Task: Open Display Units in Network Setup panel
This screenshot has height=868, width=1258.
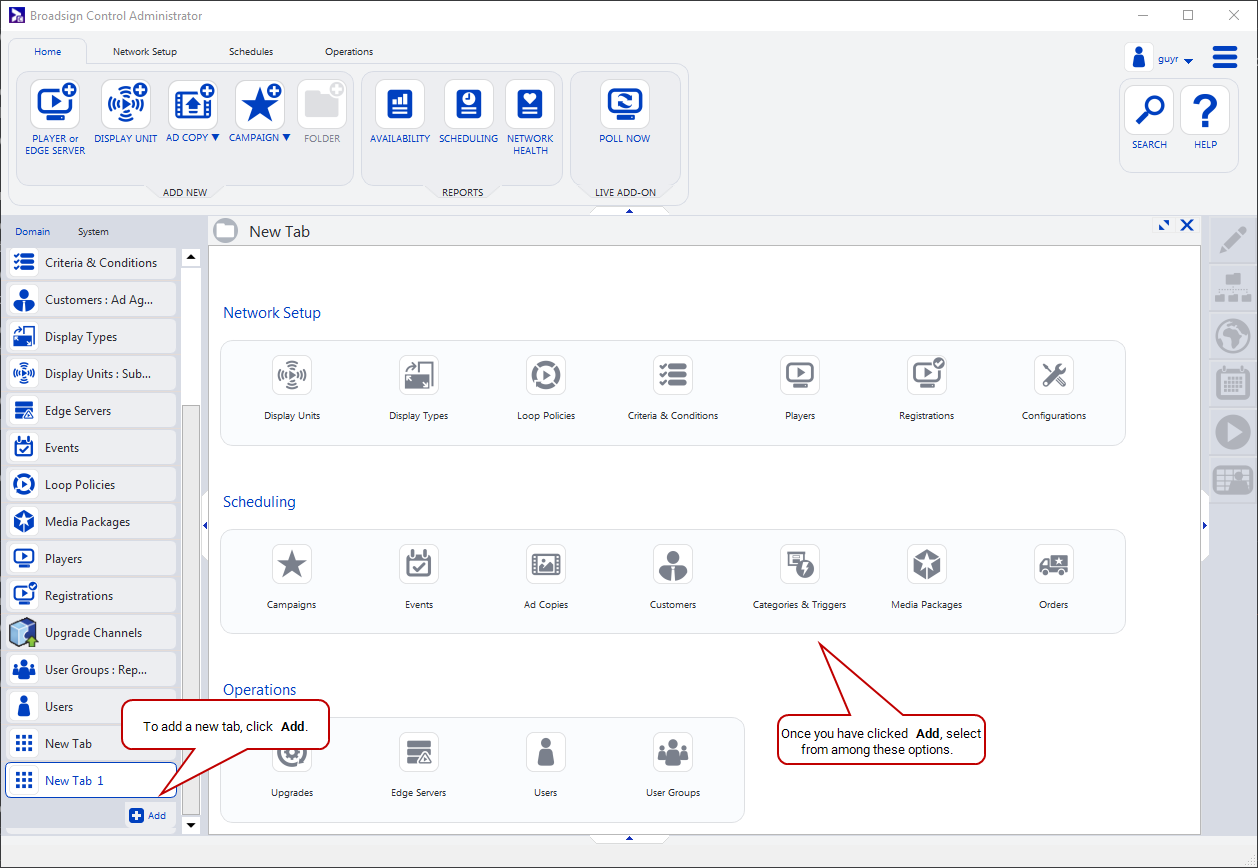Action: coord(292,389)
